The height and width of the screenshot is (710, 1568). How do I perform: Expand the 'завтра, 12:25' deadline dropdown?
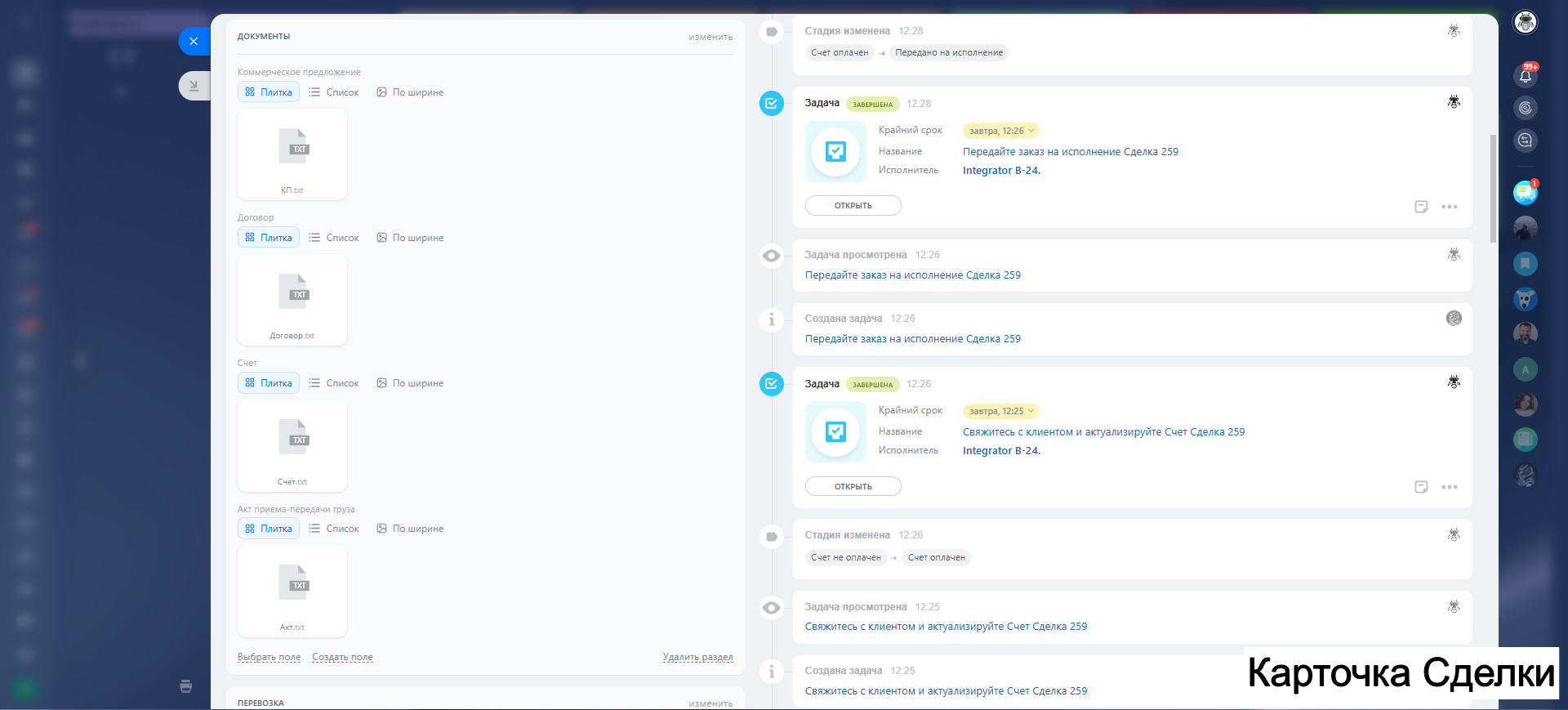1000,411
